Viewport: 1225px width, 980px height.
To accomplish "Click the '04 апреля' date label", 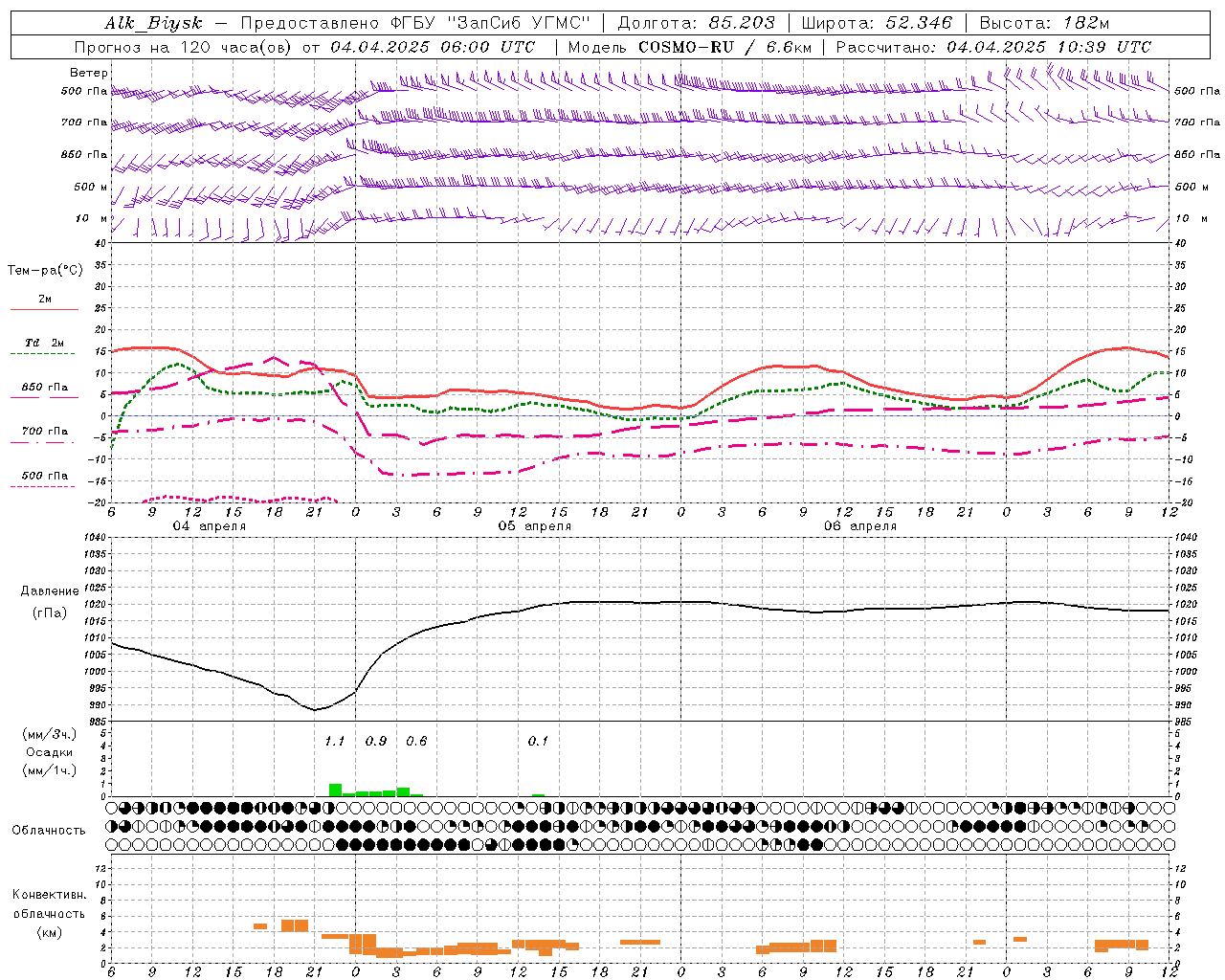I will (209, 526).
